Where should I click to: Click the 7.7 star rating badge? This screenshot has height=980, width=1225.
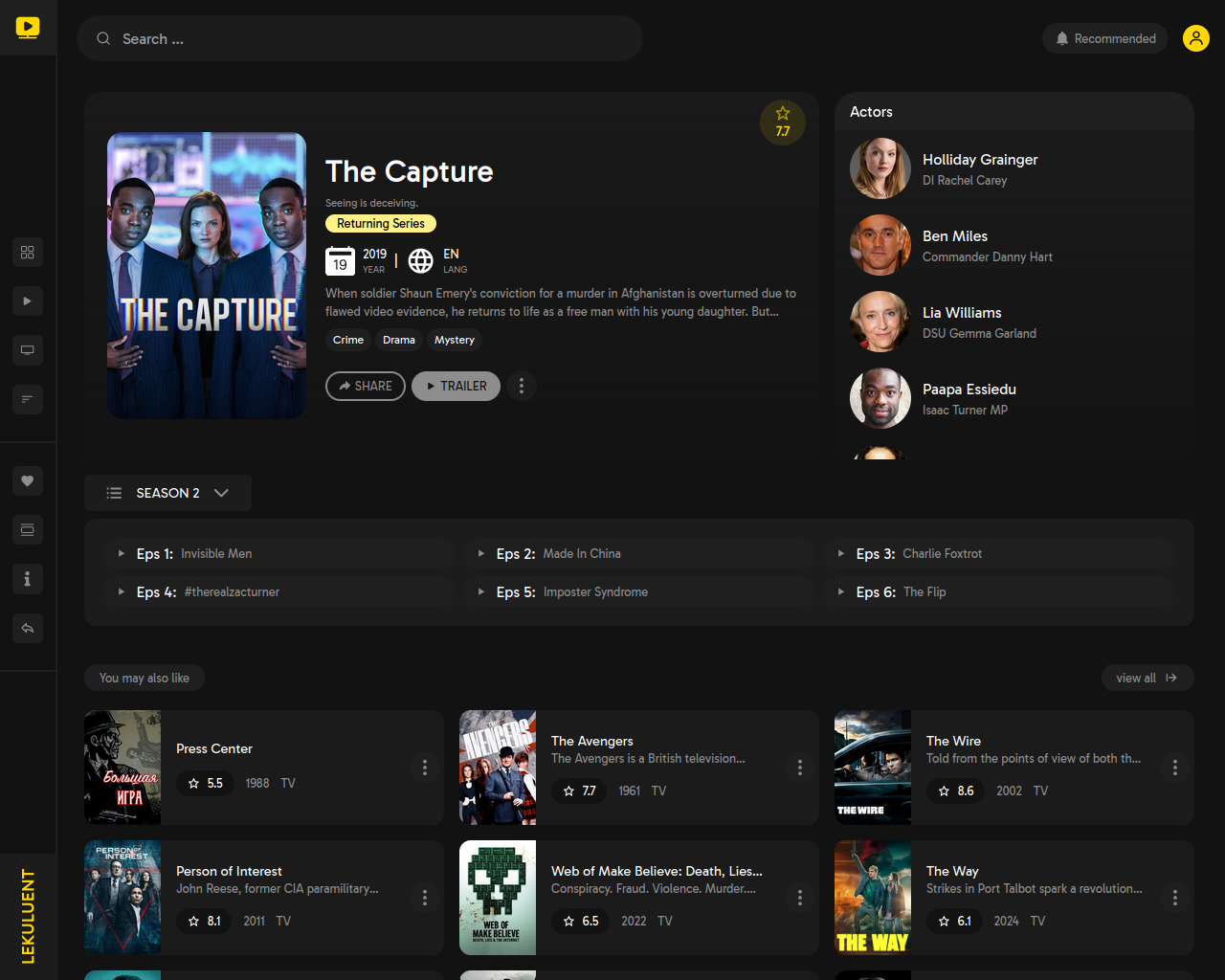[783, 122]
